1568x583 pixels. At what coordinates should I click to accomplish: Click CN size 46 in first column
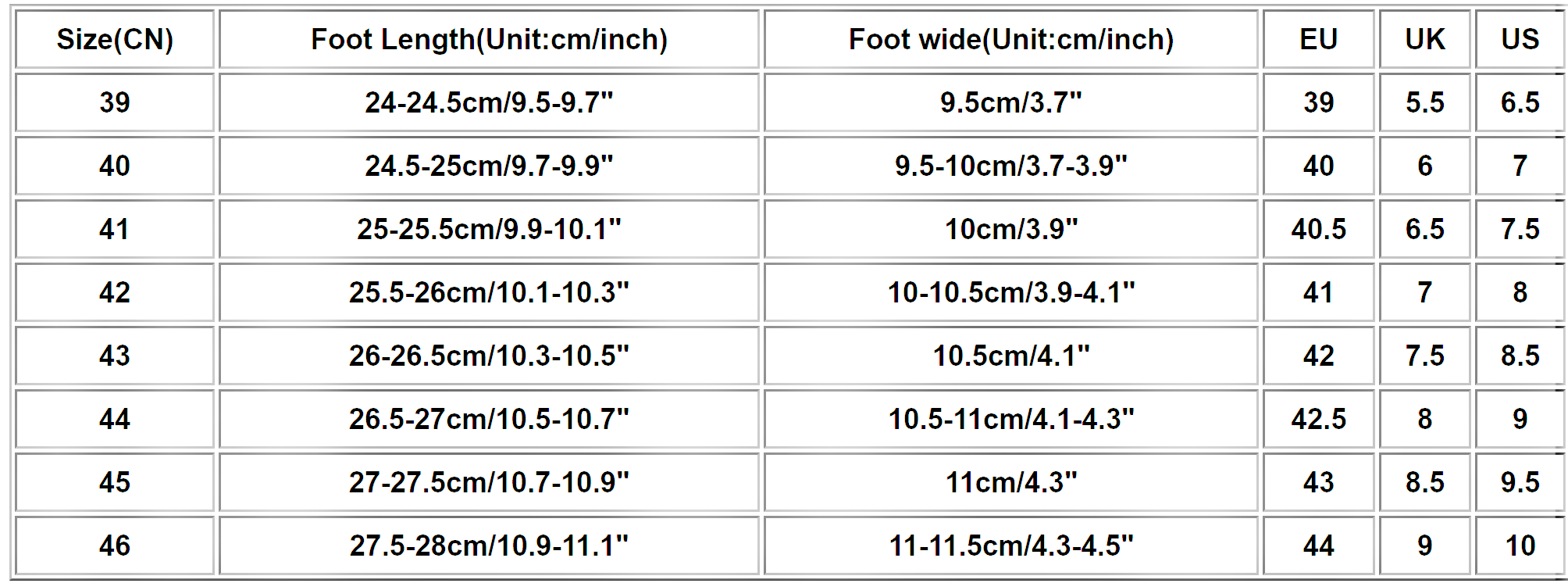coord(115,545)
